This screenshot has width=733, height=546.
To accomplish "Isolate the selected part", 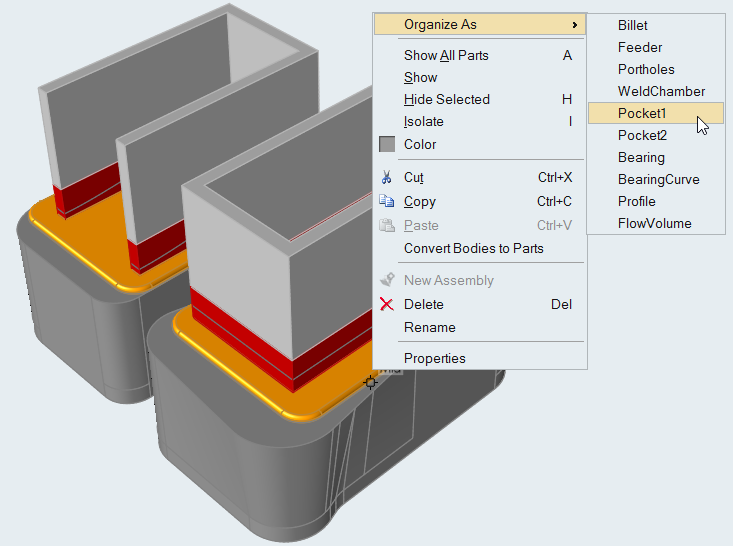I will click(423, 122).
